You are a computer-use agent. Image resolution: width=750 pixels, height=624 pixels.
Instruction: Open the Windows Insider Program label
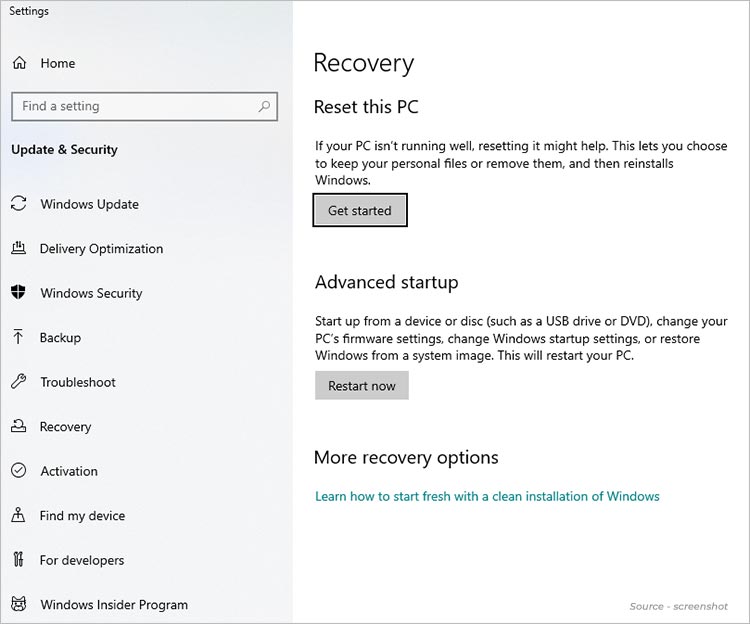coord(114,604)
